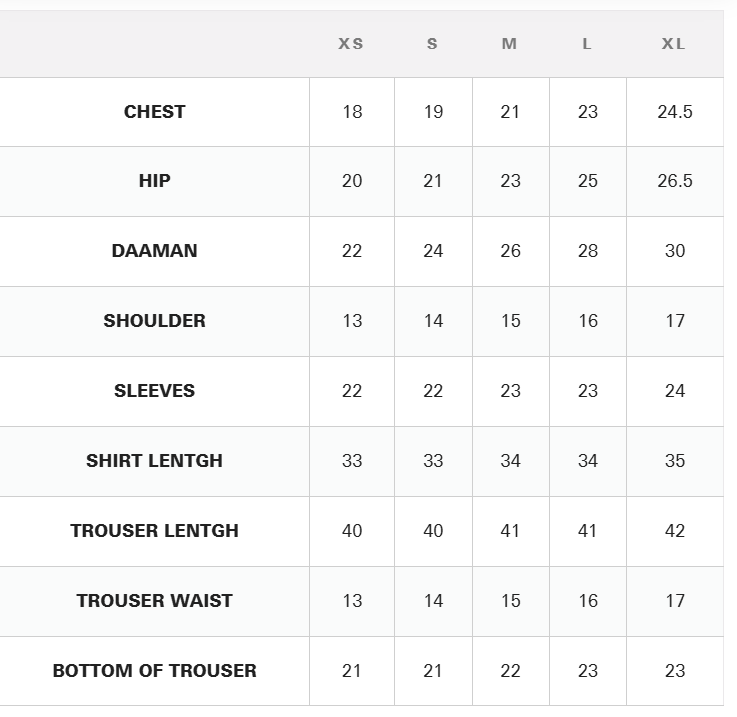Click the SHOULDER row label

155,321
